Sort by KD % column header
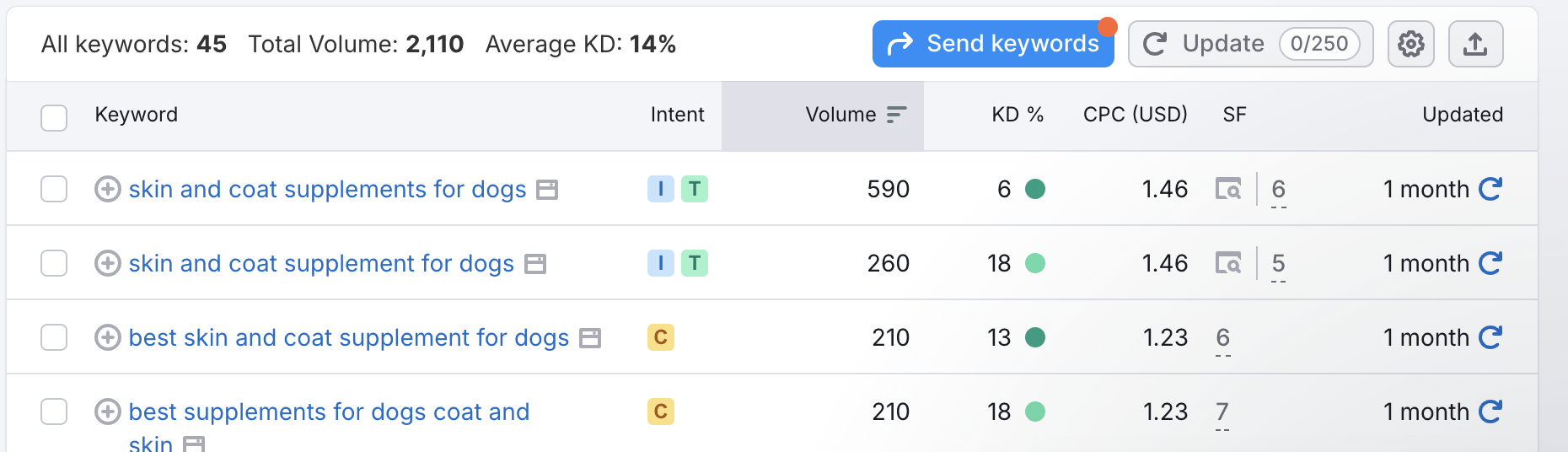The image size is (1568, 452). coord(1017,115)
